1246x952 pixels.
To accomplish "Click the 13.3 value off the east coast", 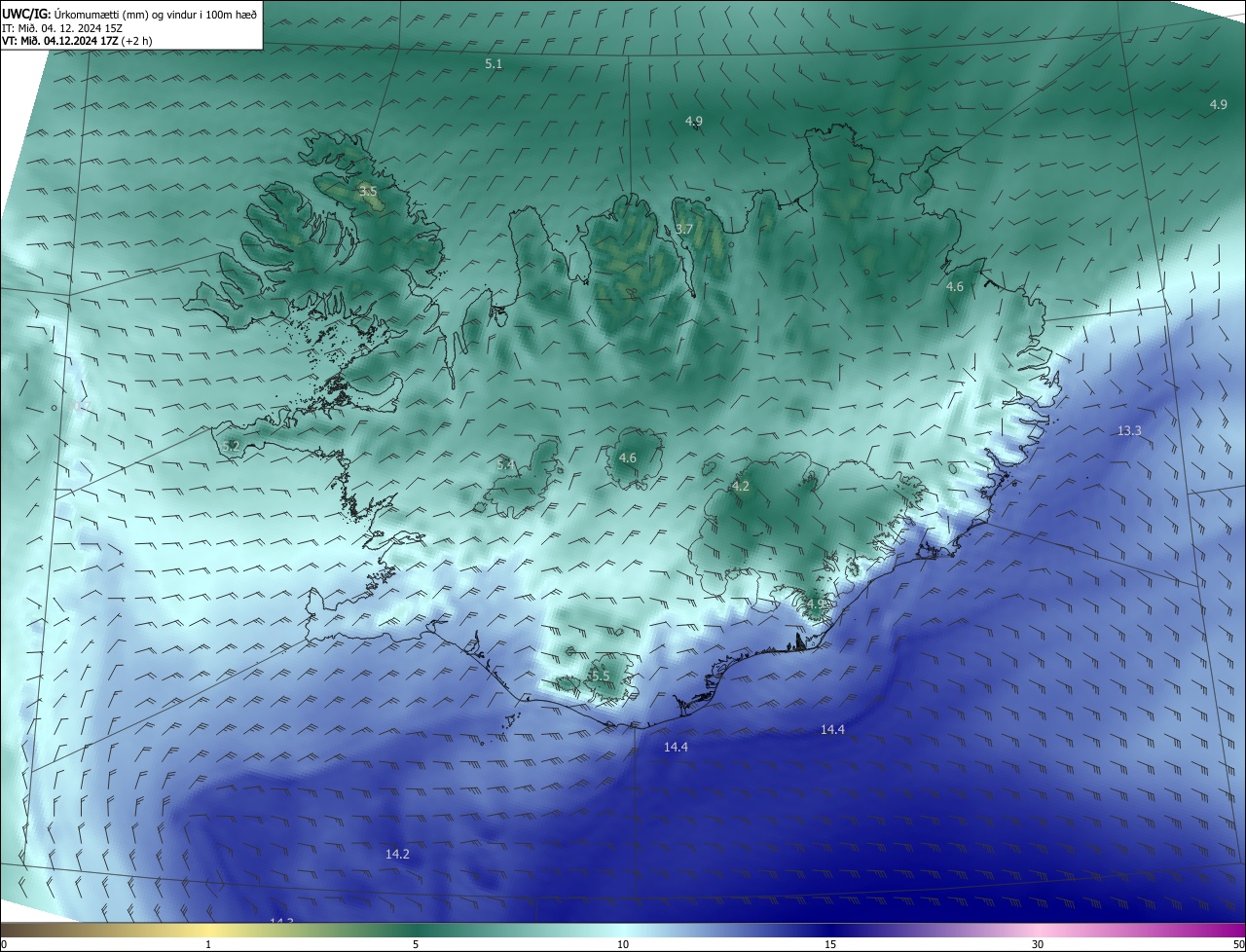I will coord(1129,430).
